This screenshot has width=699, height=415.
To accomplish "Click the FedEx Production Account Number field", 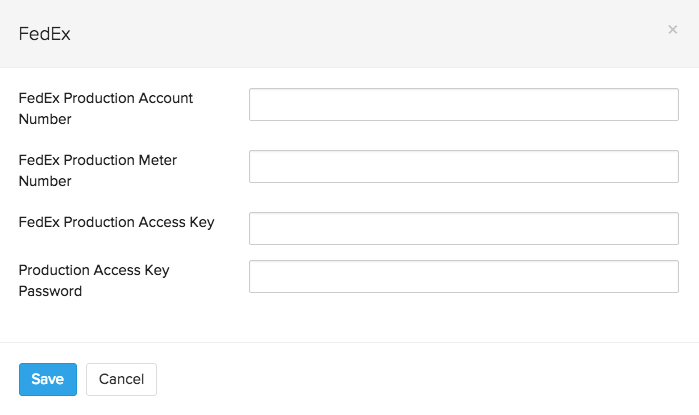I will tap(463, 104).
